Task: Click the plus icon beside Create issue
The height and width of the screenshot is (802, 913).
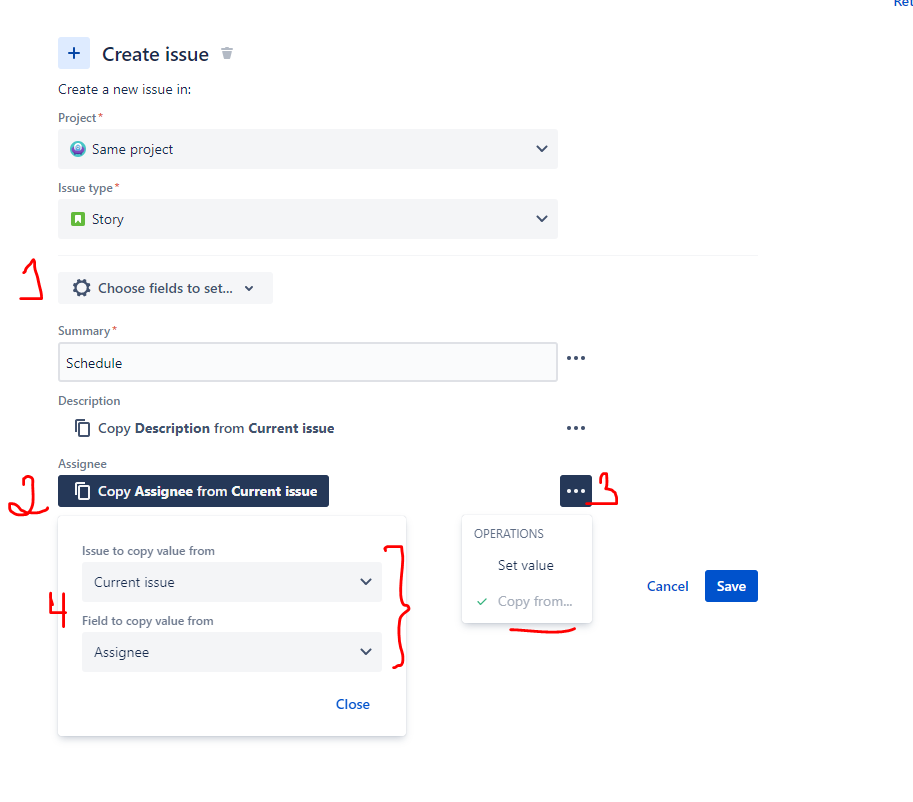Action: tap(74, 53)
